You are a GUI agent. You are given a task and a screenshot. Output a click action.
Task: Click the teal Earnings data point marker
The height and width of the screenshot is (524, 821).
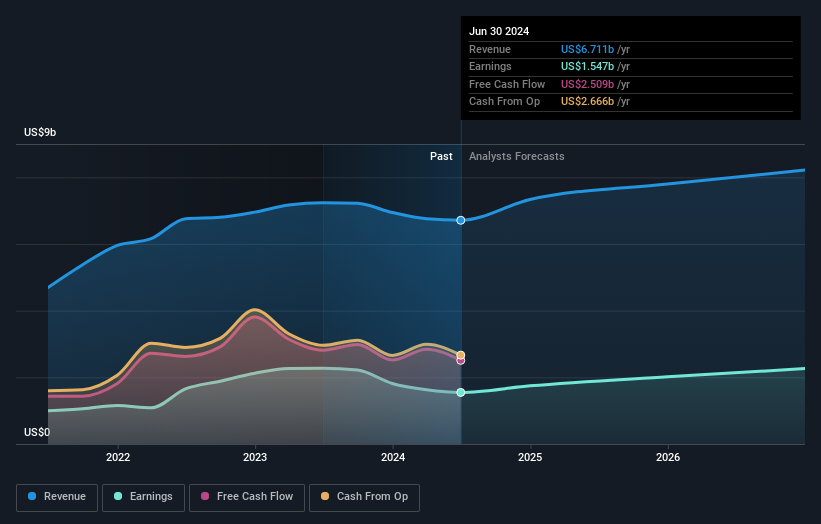(x=461, y=393)
